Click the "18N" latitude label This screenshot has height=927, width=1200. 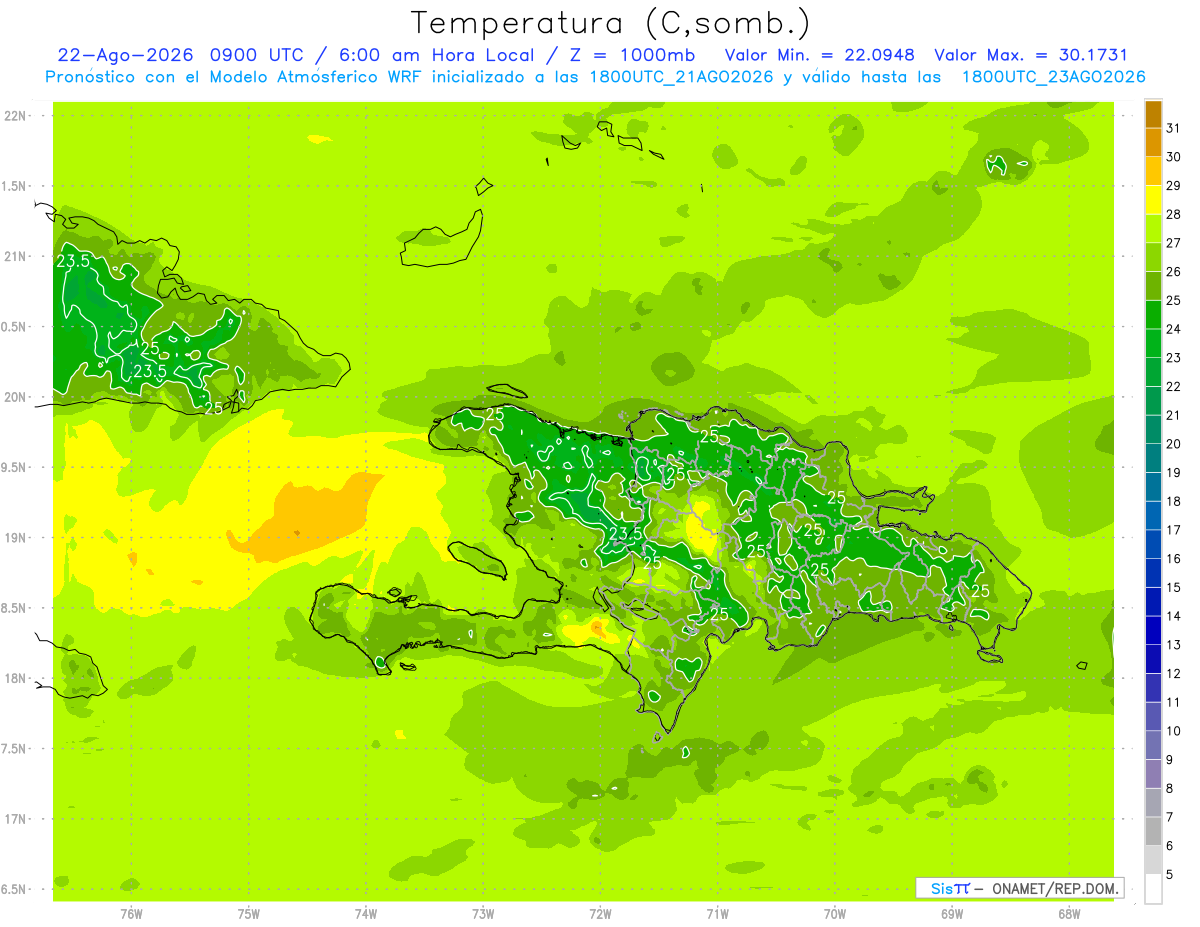(x=15, y=678)
